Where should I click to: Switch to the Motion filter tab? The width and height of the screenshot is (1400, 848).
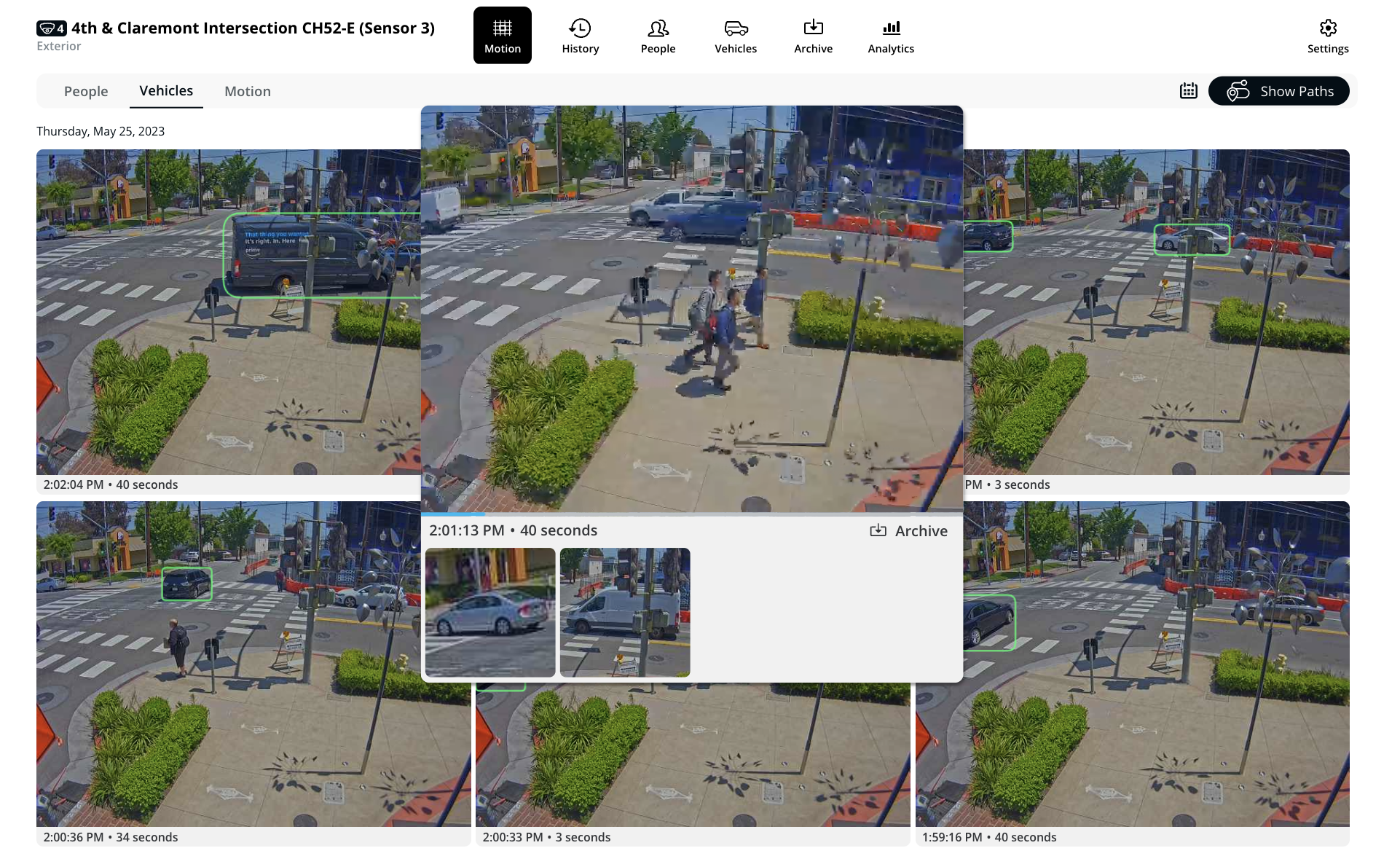coord(247,91)
